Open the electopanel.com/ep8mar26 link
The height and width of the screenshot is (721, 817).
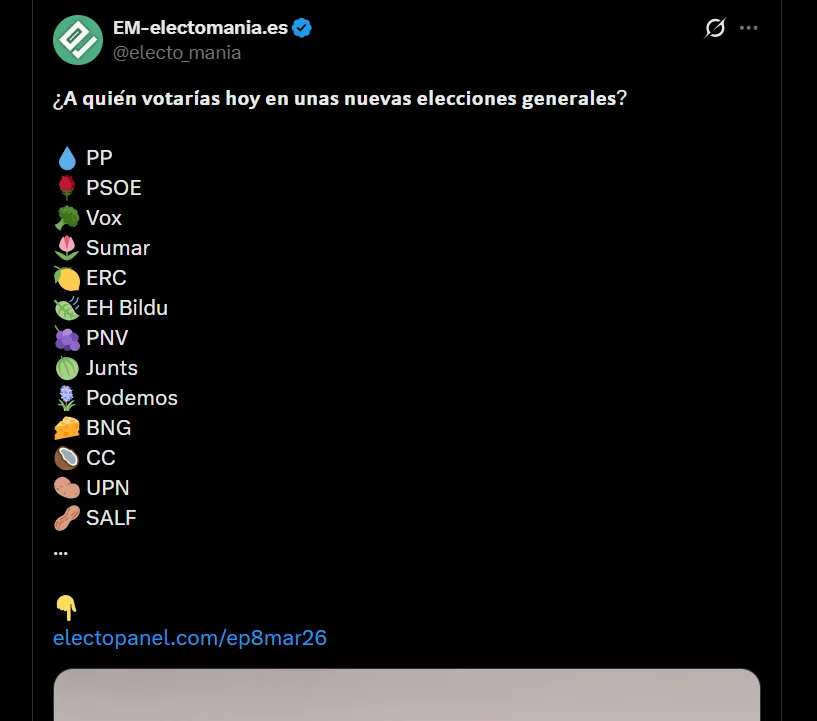tap(189, 637)
